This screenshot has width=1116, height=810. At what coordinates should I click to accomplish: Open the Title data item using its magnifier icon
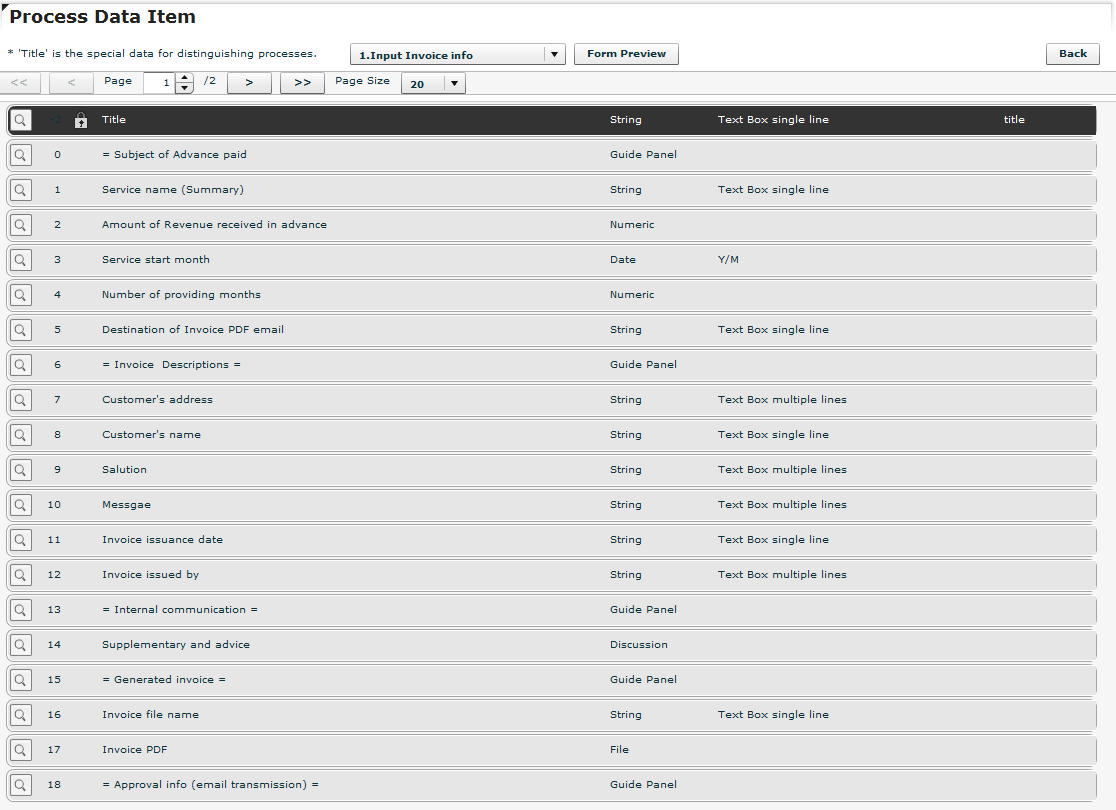click(x=20, y=119)
